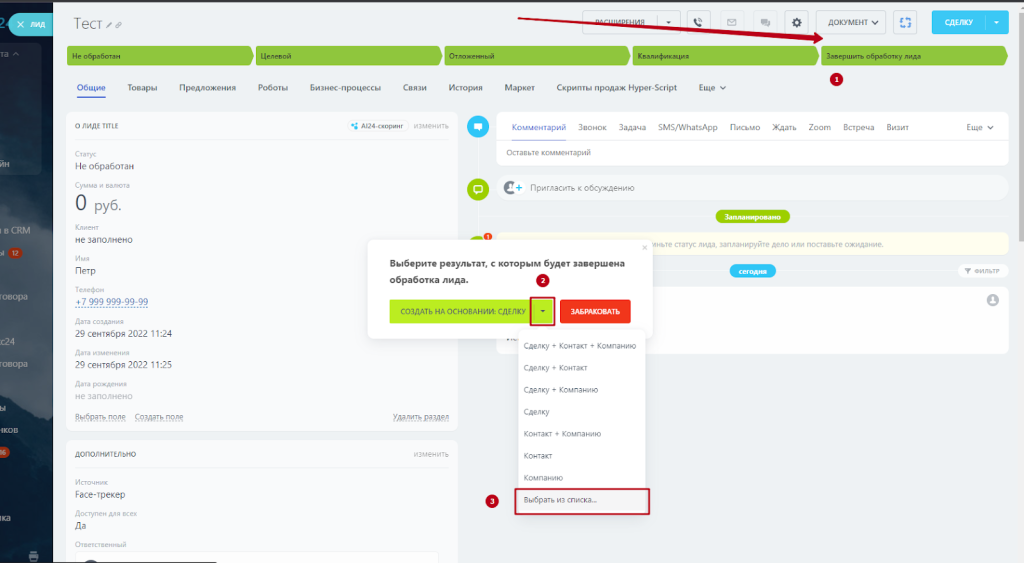Switch to the Товары tab
This screenshot has width=1024, height=563.
(x=142, y=88)
